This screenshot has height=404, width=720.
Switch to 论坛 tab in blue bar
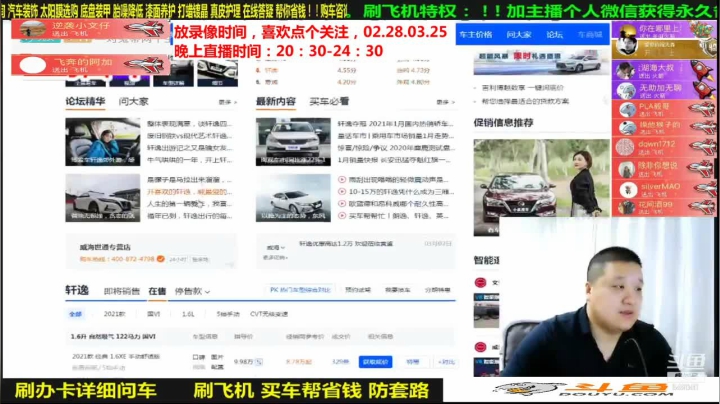coord(554,34)
